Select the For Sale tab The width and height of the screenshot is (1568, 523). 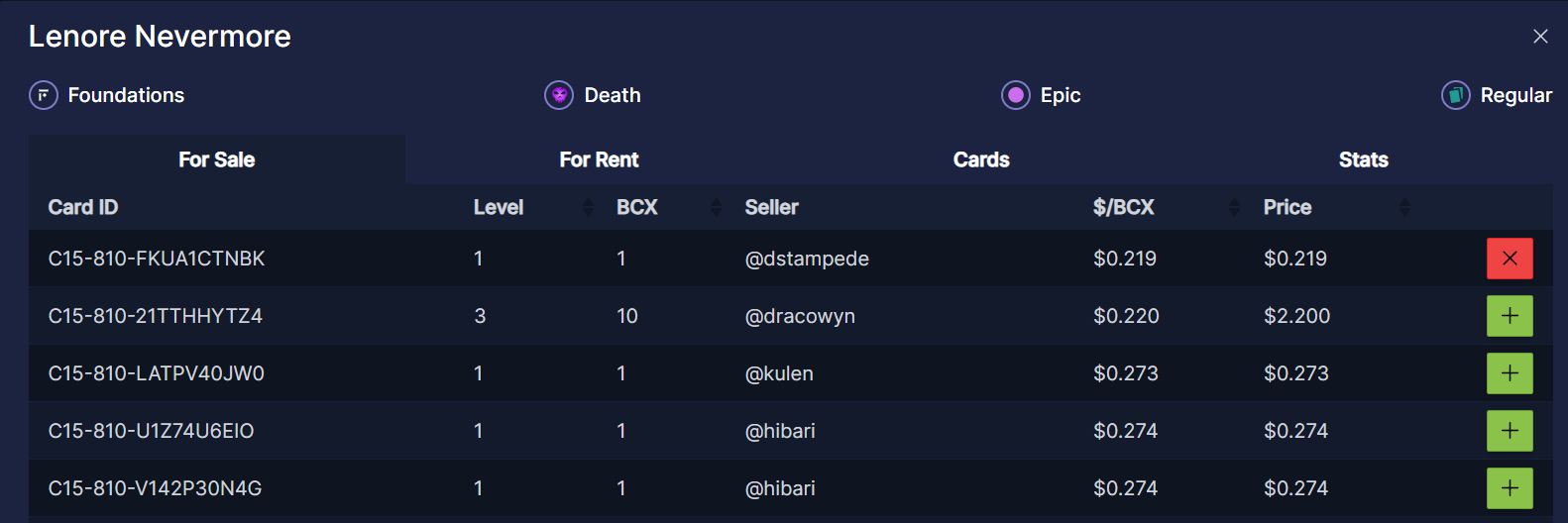pos(217,159)
